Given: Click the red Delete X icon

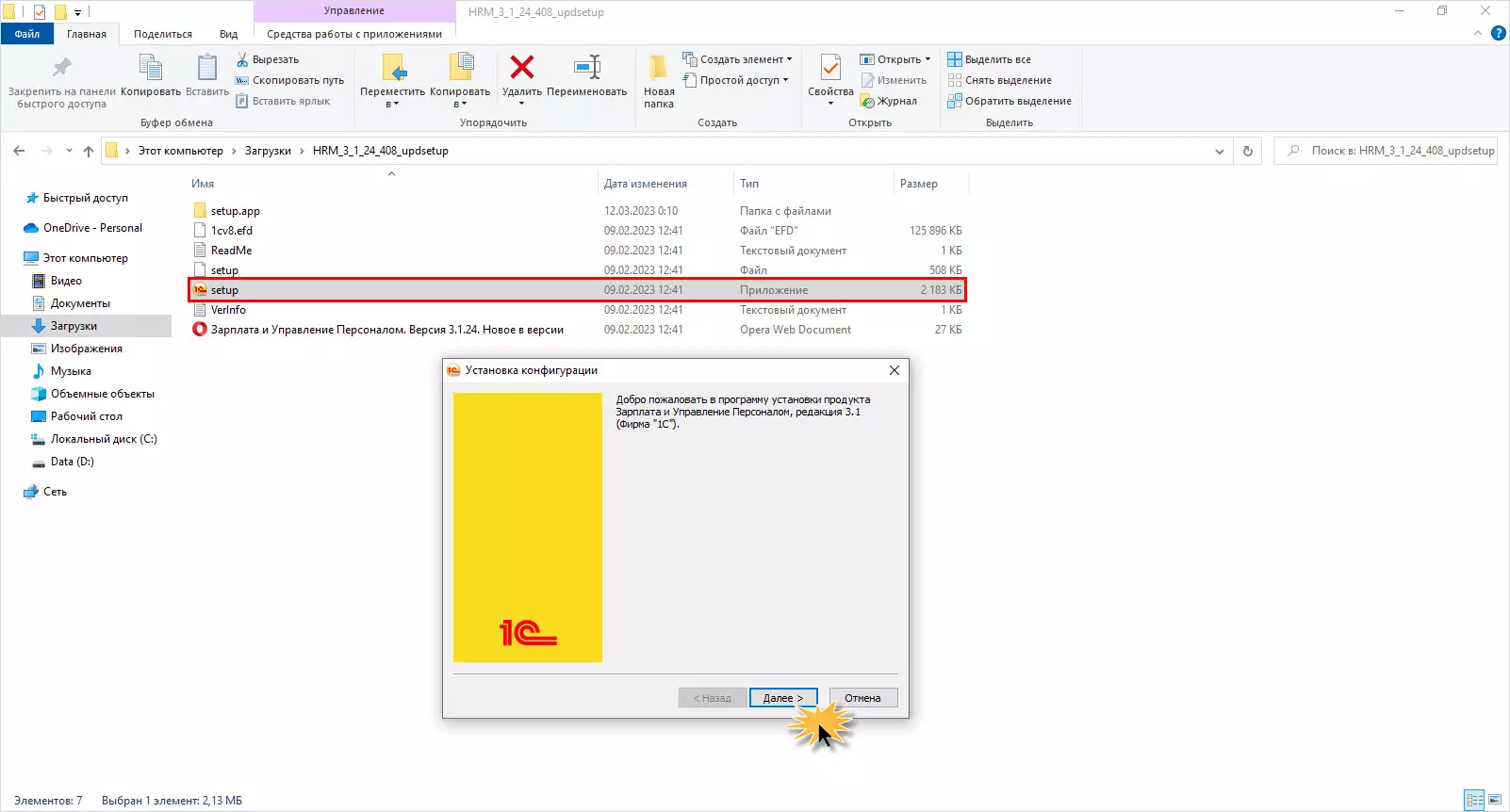Looking at the screenshot, I should (x=522, y=67).
